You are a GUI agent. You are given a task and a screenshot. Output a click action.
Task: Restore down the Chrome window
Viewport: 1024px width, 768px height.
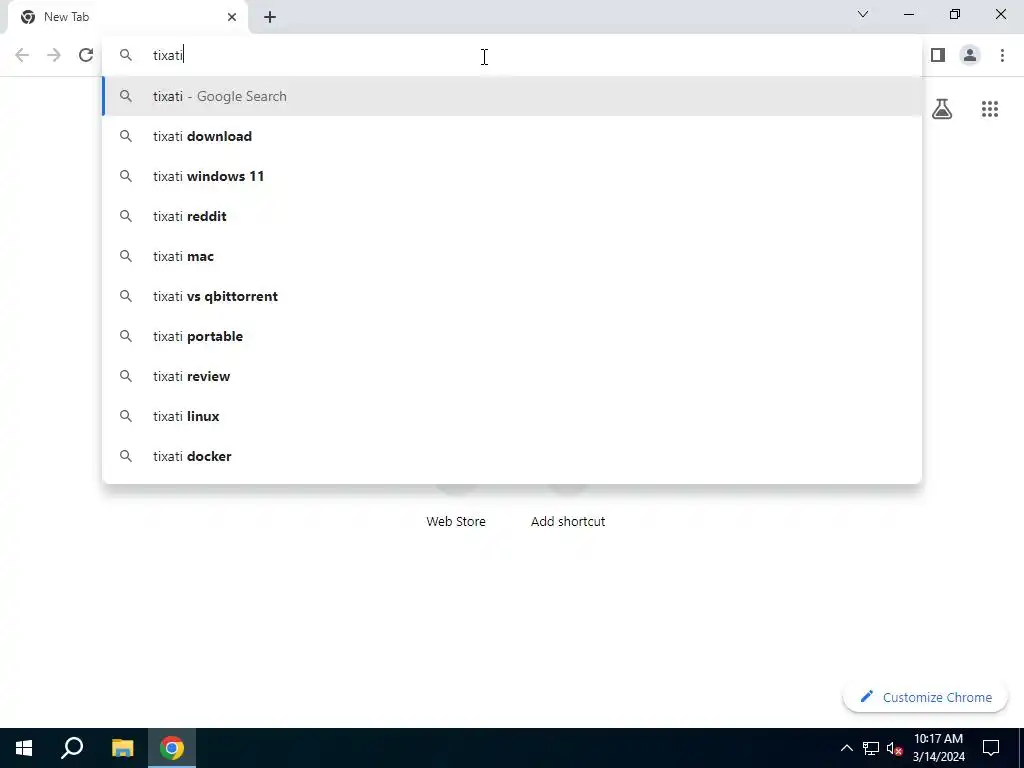955,14
